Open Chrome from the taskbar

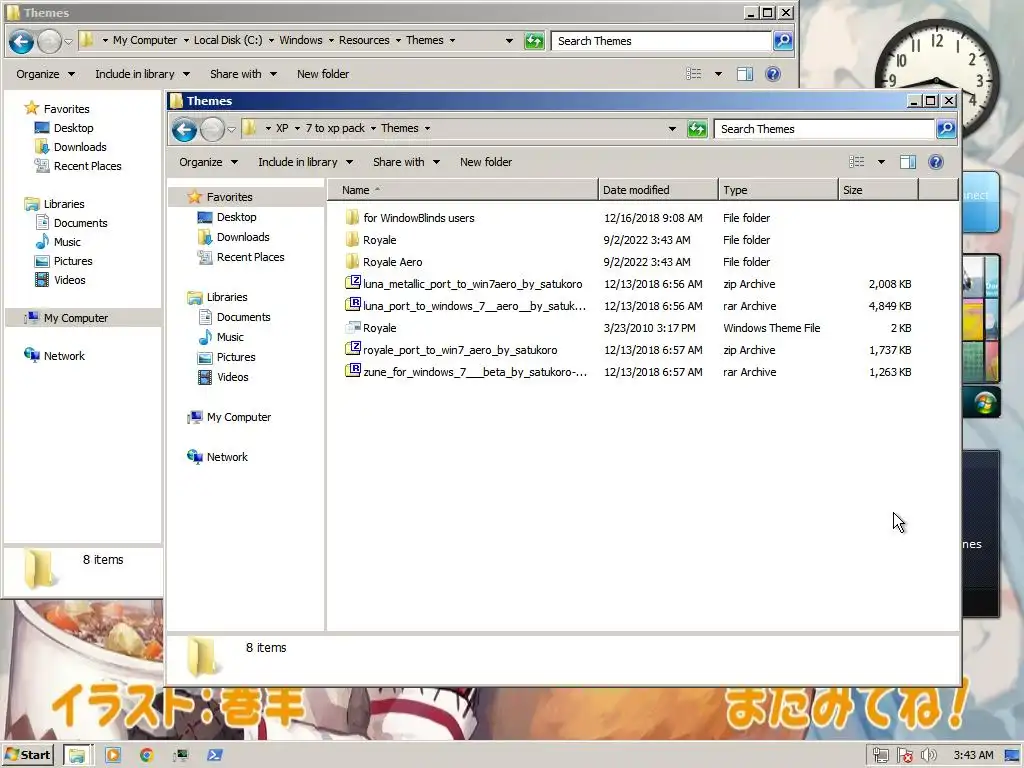click(147, 756)
